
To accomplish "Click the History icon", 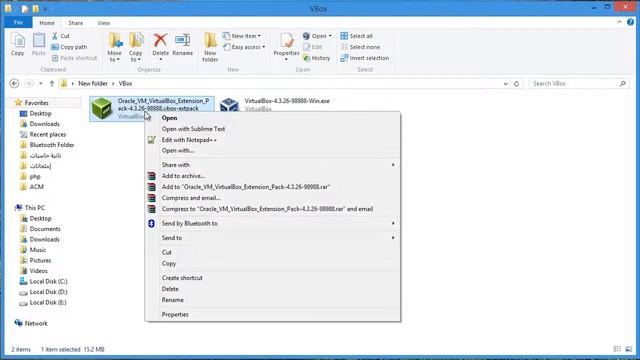I will click(307, 58).
